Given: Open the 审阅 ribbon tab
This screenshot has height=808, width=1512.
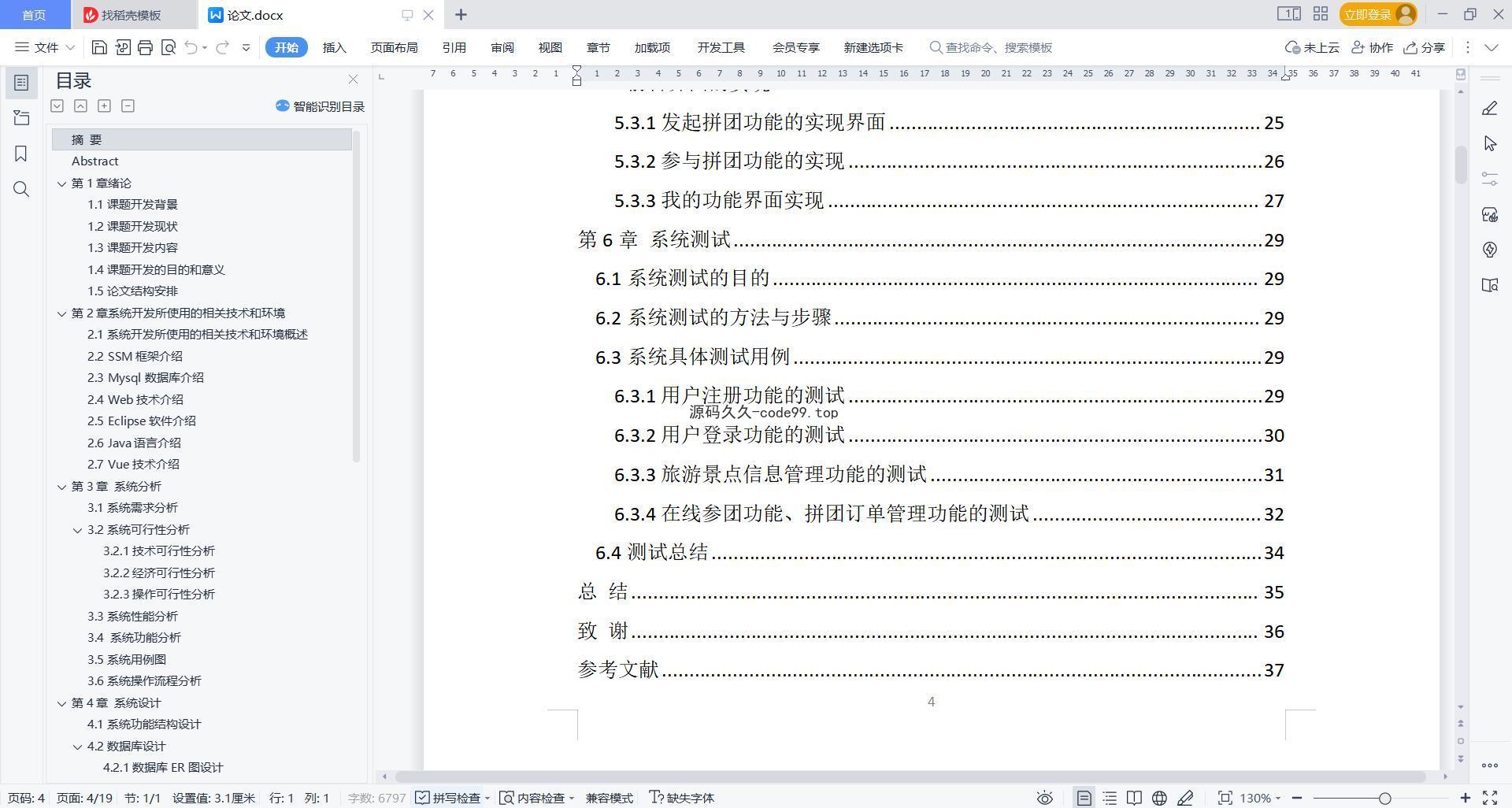Looking at the screenshot, I should point(502,47).
